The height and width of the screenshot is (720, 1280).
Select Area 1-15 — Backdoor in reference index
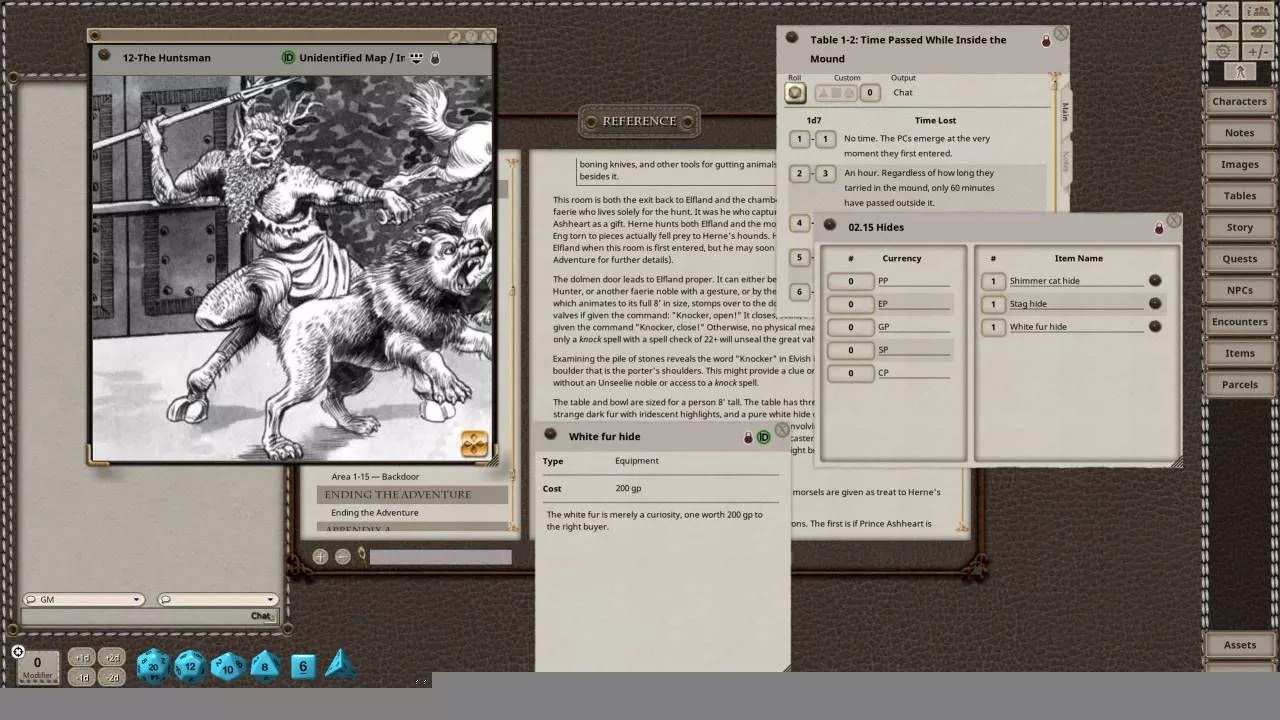375,477
